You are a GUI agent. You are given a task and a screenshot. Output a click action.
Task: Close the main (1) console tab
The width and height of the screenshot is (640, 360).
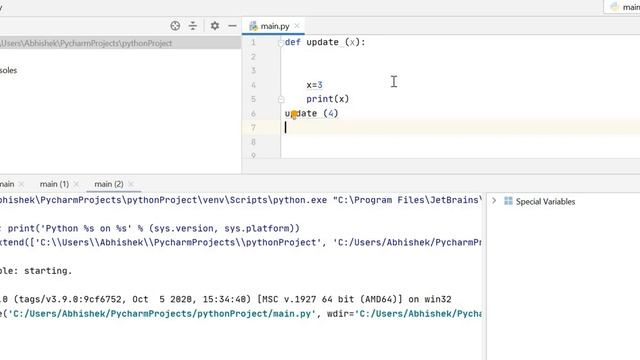(x=76, y=184)
